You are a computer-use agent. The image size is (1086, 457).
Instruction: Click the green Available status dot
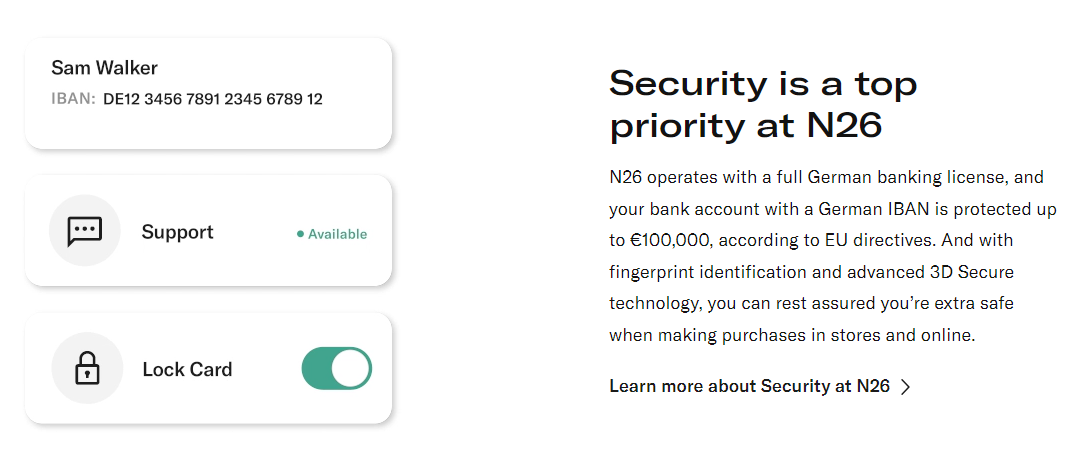(x=300, y=234)
